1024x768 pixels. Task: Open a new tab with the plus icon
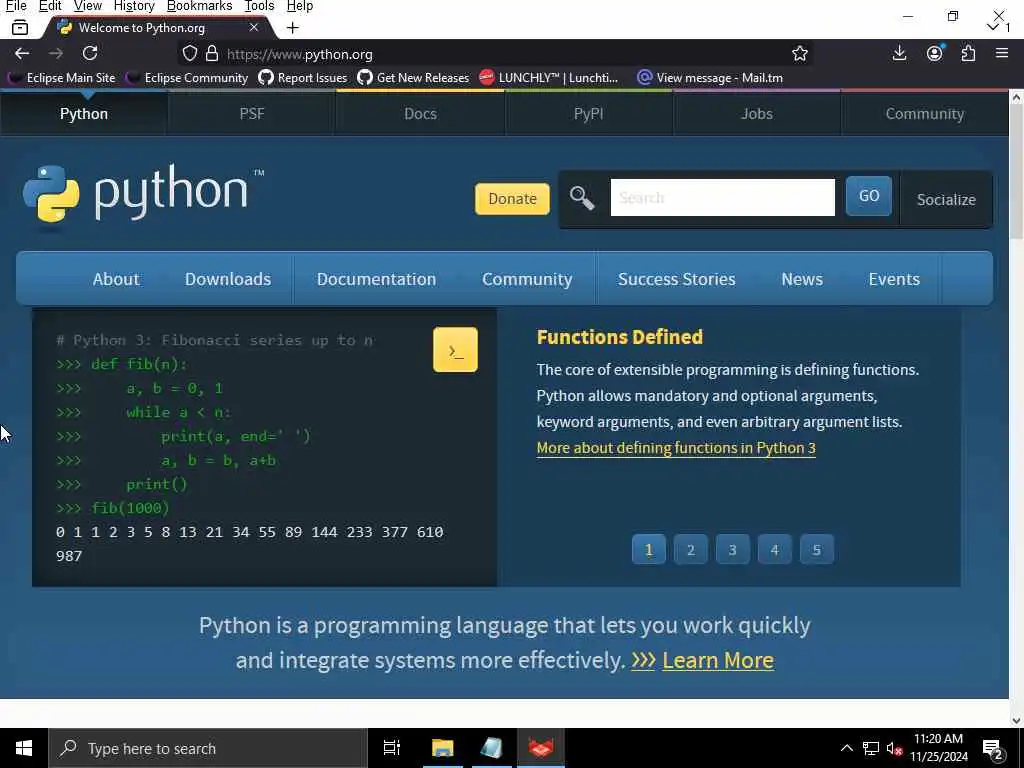(x=293, y=27)
